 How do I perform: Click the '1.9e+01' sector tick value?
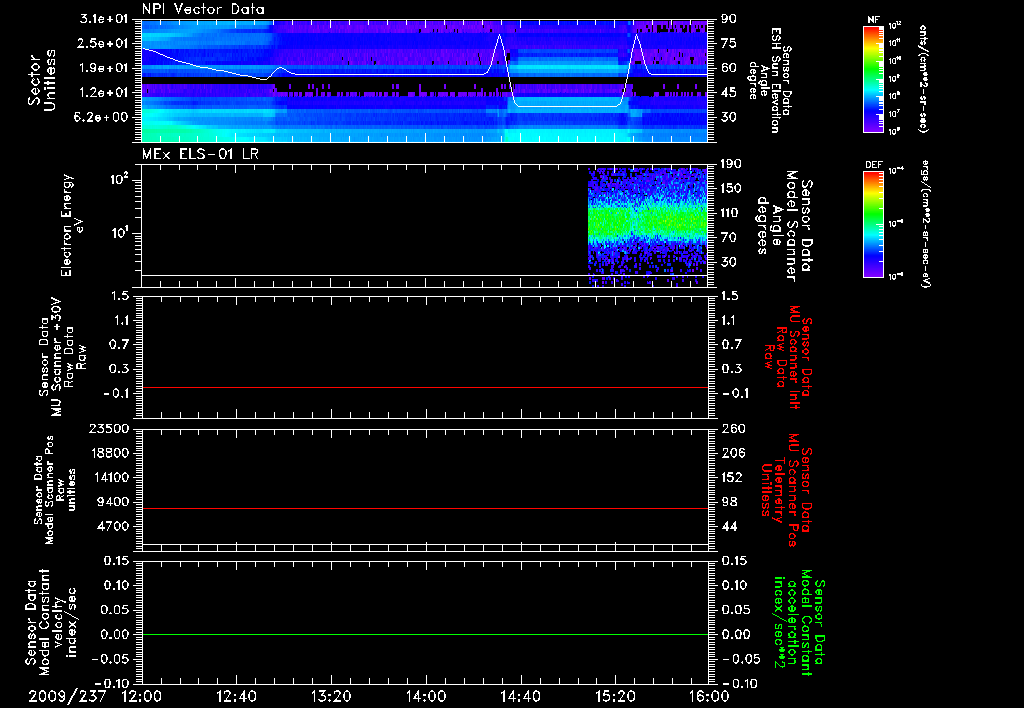[x=104, y=68]
